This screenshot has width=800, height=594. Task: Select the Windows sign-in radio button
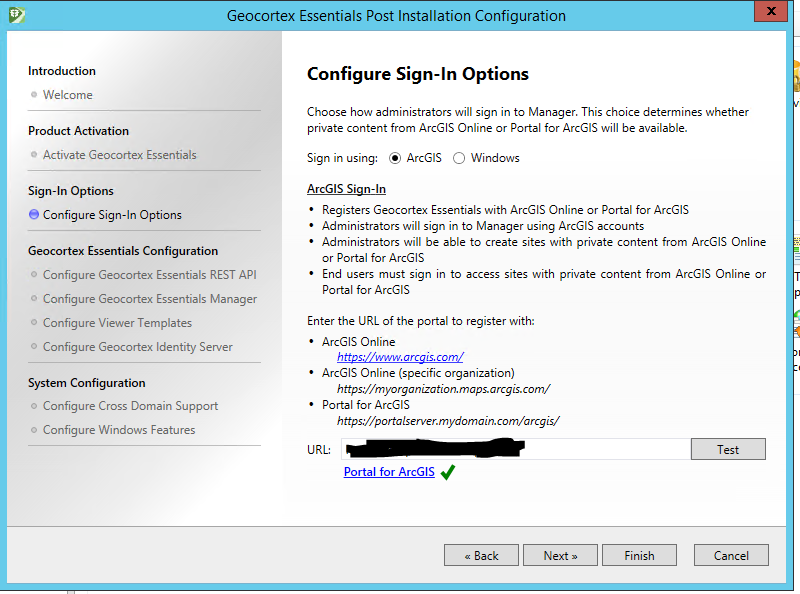(459, 158)
